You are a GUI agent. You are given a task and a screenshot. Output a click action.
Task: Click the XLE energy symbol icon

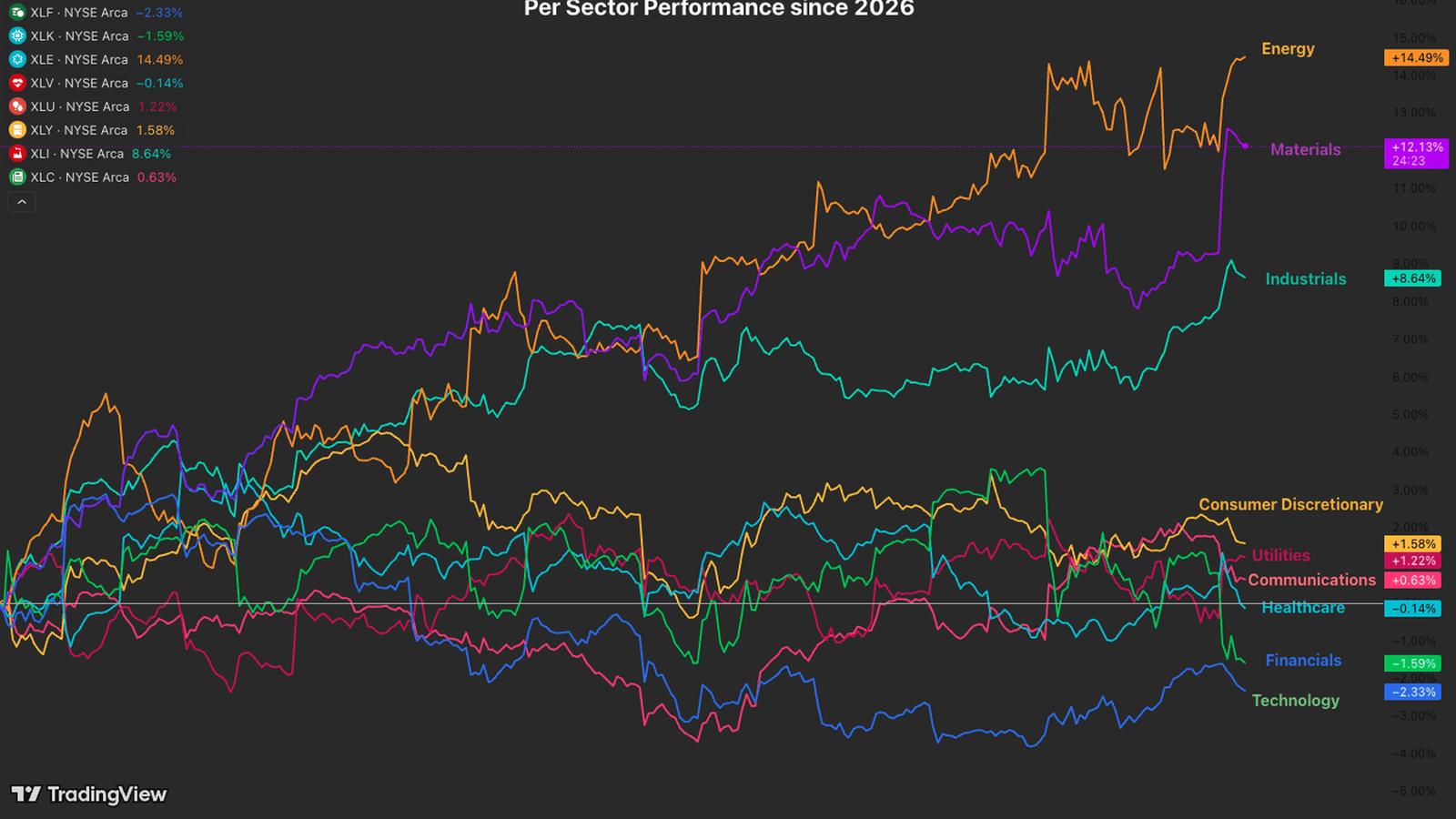pyautogui.click(x=16, y=60)
